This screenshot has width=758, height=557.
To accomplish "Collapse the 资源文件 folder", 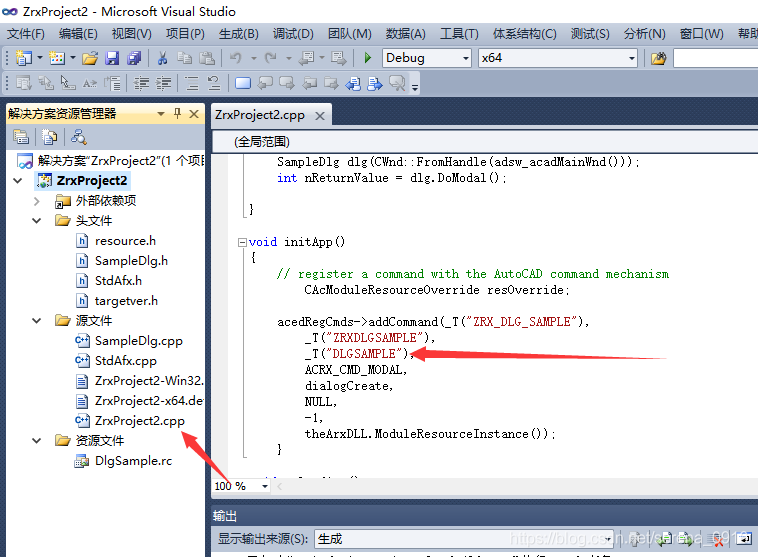I will pos(37,440).
